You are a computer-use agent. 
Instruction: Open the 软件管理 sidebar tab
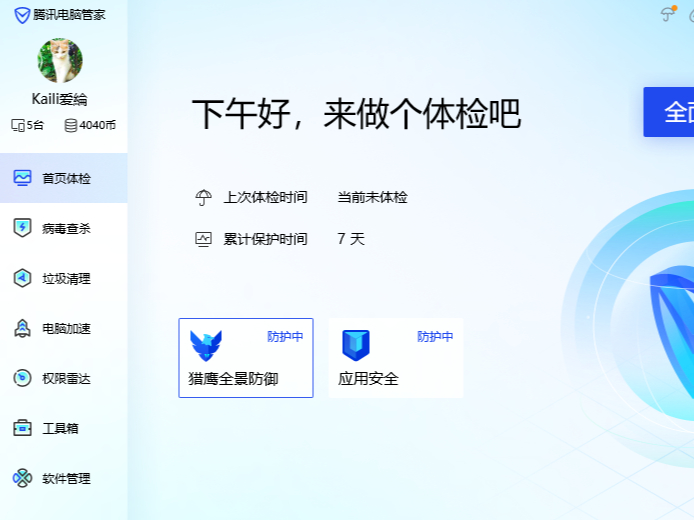click(64, 478)
